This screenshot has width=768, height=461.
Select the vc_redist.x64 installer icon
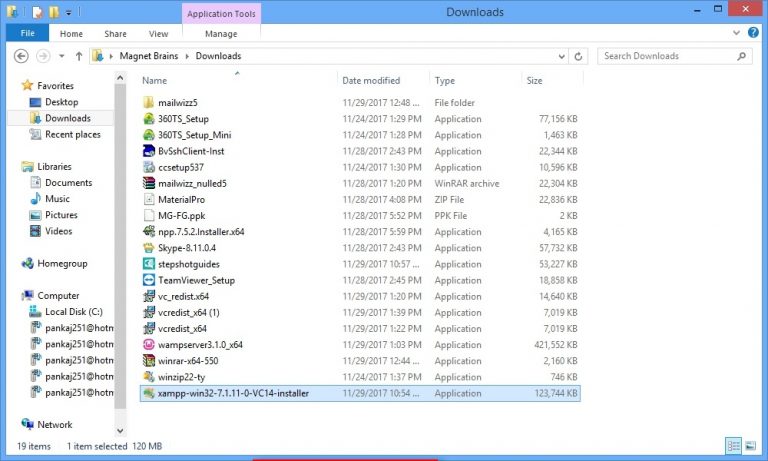pyautogui.click(x=148, y=296)
